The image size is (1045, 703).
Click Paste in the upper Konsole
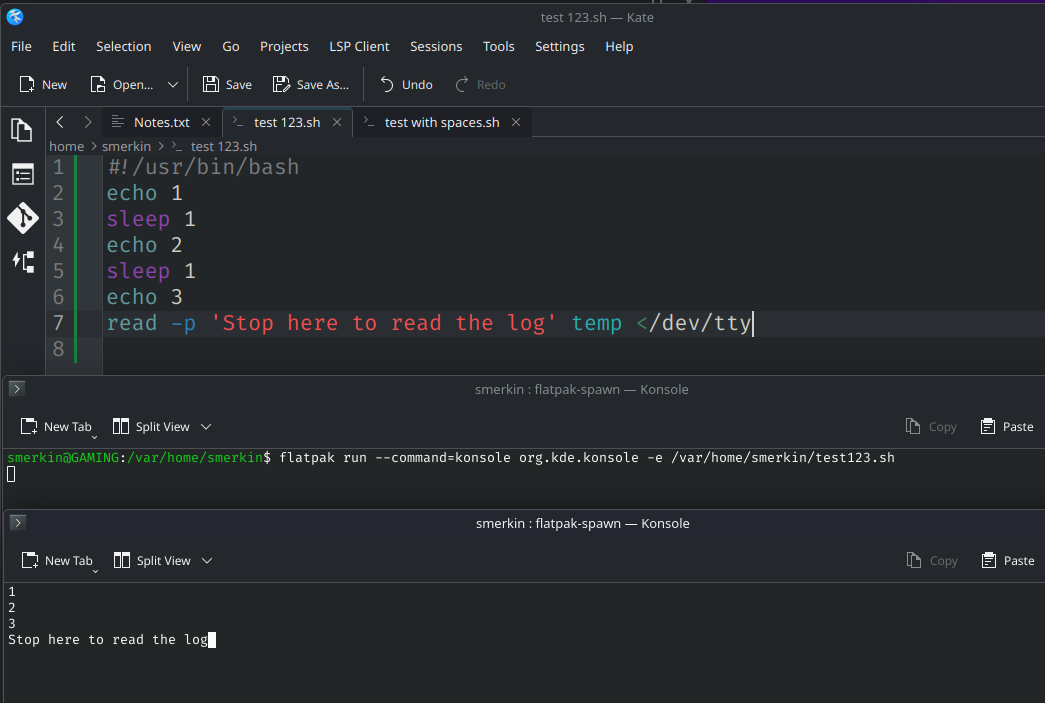1007,427
